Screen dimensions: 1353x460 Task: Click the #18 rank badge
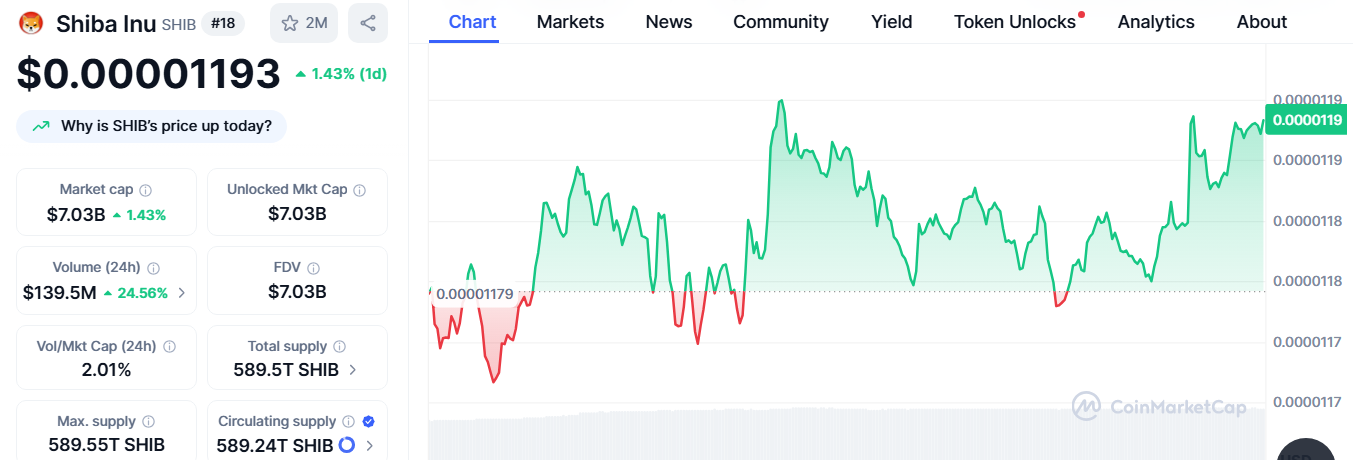224,23
